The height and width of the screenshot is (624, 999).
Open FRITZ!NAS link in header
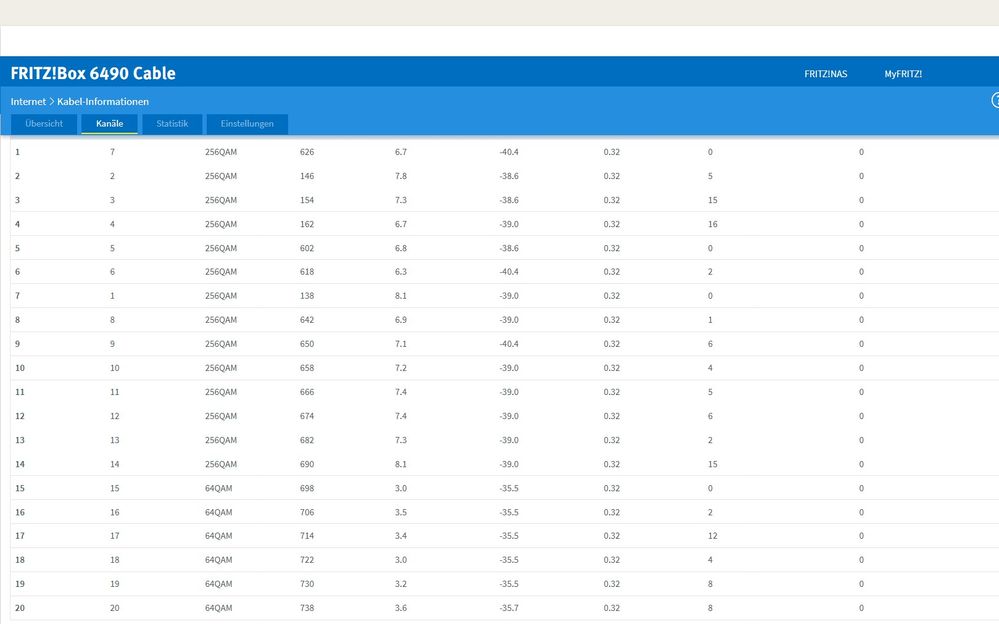[x=826, y=74]
